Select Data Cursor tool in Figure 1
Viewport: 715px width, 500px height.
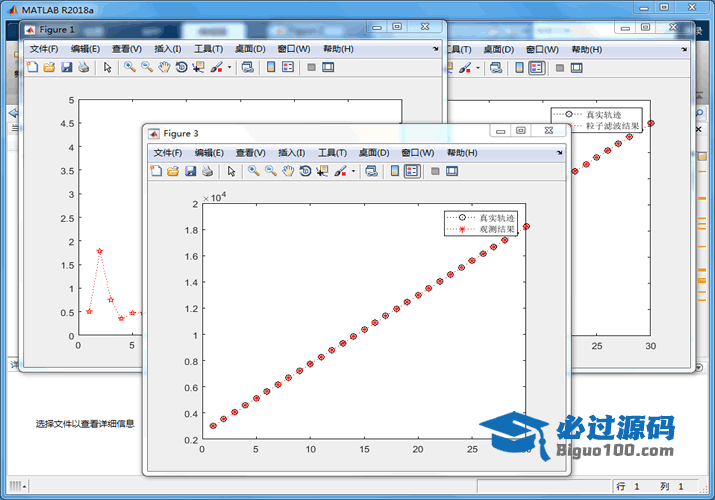click(x=198, y=67)
